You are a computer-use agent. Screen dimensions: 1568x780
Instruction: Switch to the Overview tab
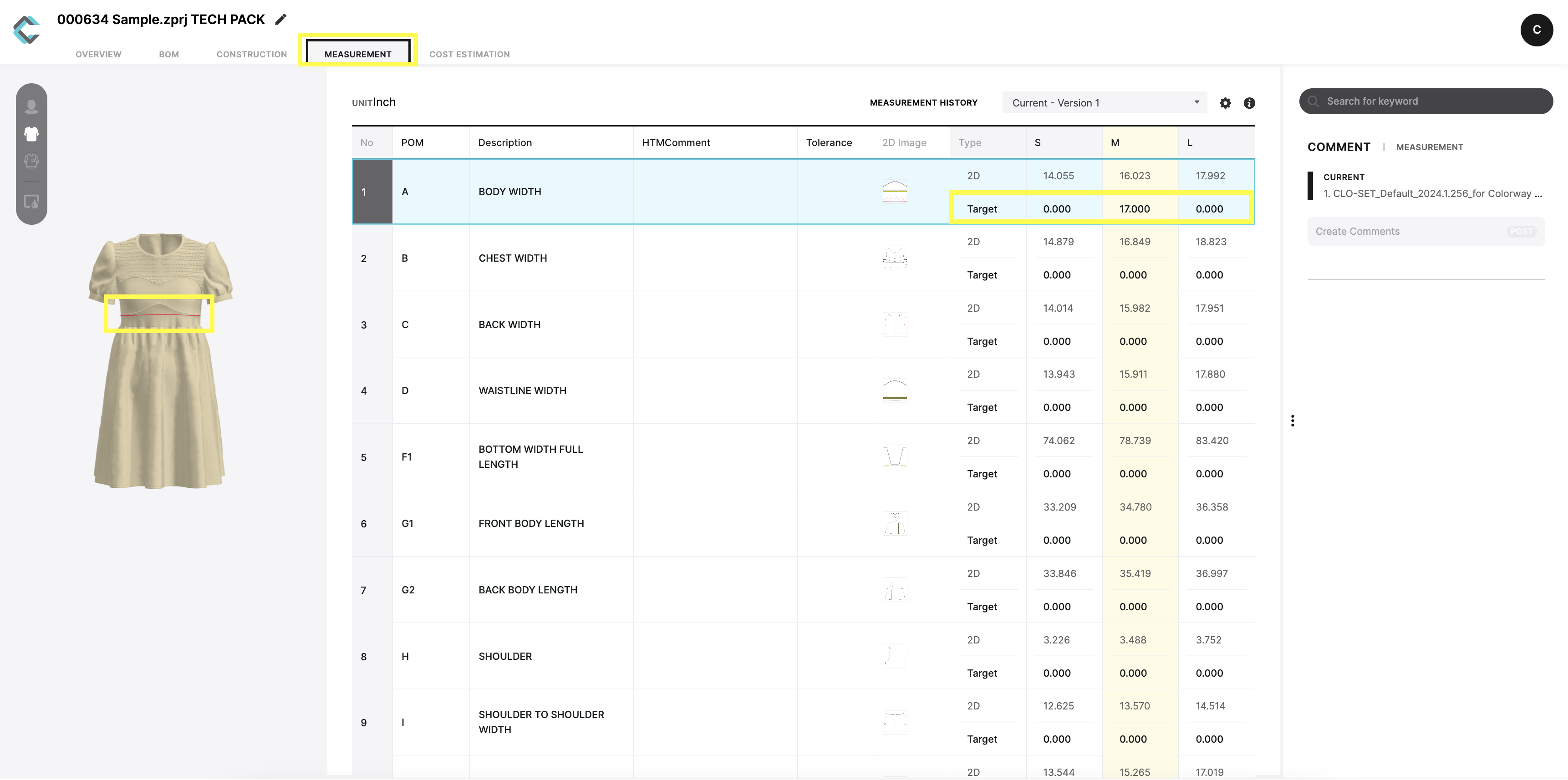pos(99,54)
